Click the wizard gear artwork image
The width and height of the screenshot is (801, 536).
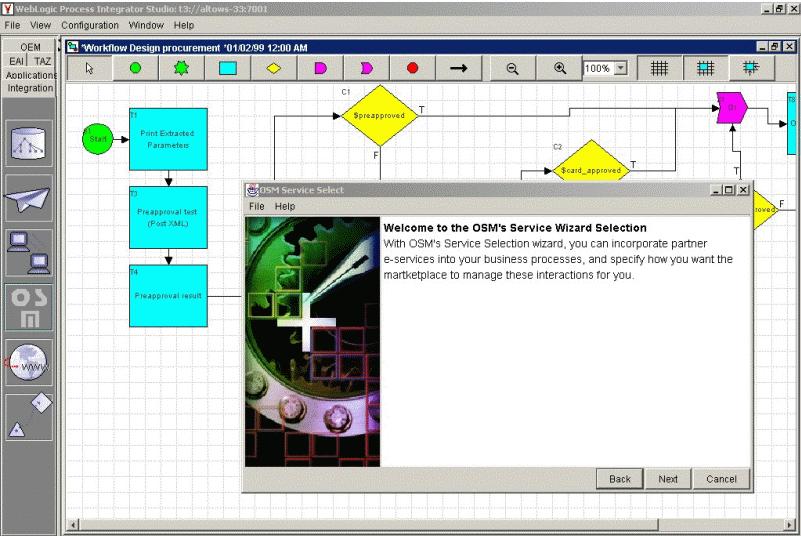pyautogui.click(x=312, y=342)
